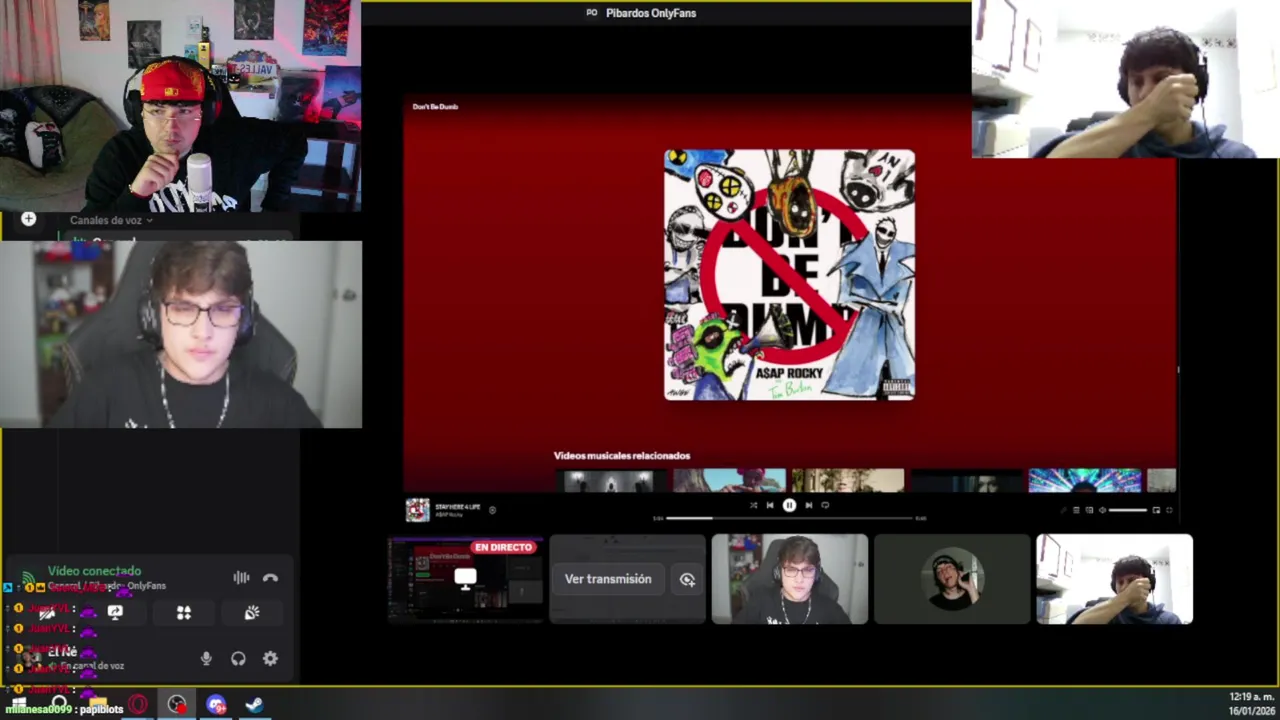Click the Pibardos OnlyFans channel title
Screen dimensions: 1280x720
(x=650, y=13)
